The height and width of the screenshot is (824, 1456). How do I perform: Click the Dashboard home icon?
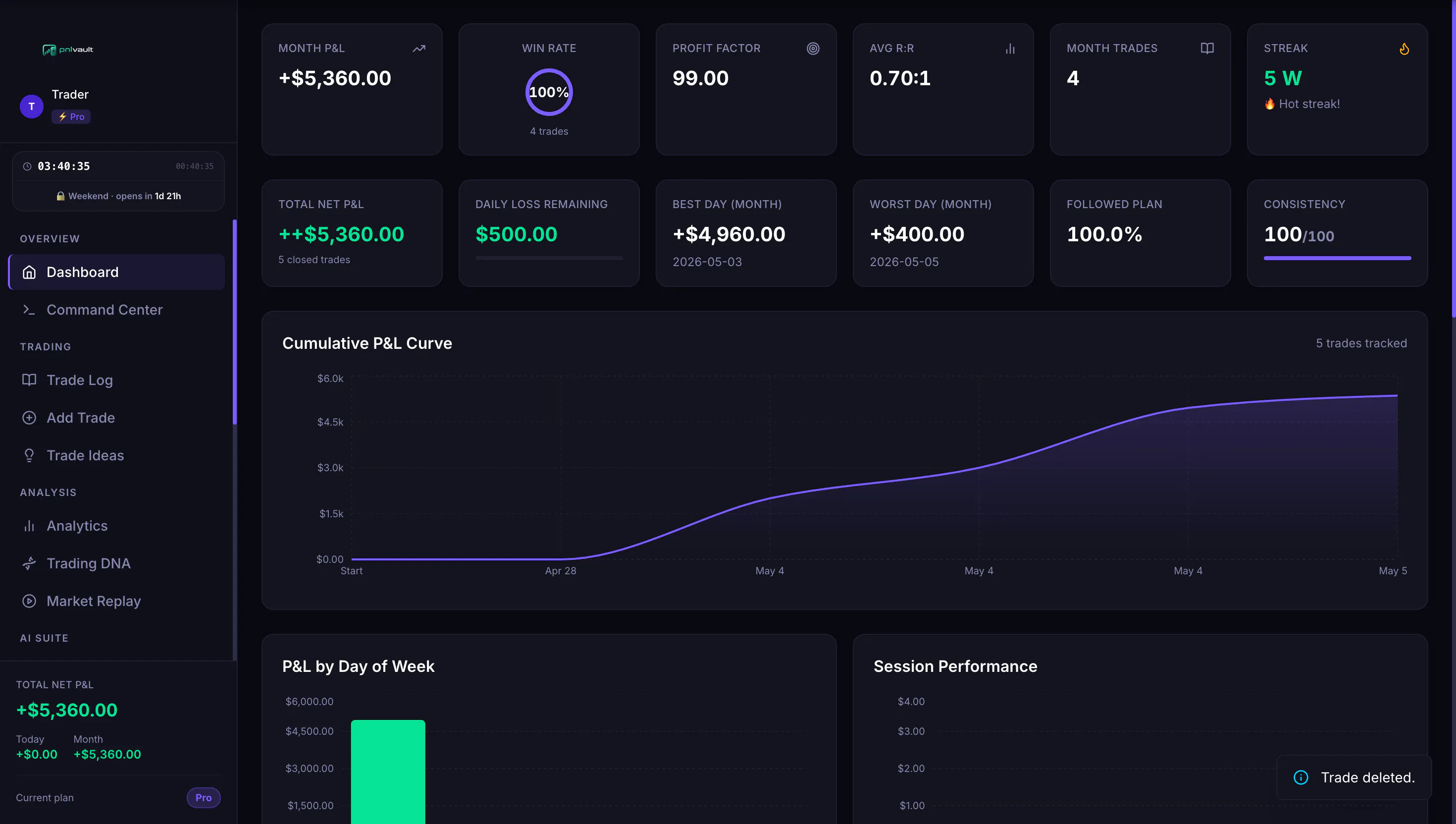[x=29, y=272]
